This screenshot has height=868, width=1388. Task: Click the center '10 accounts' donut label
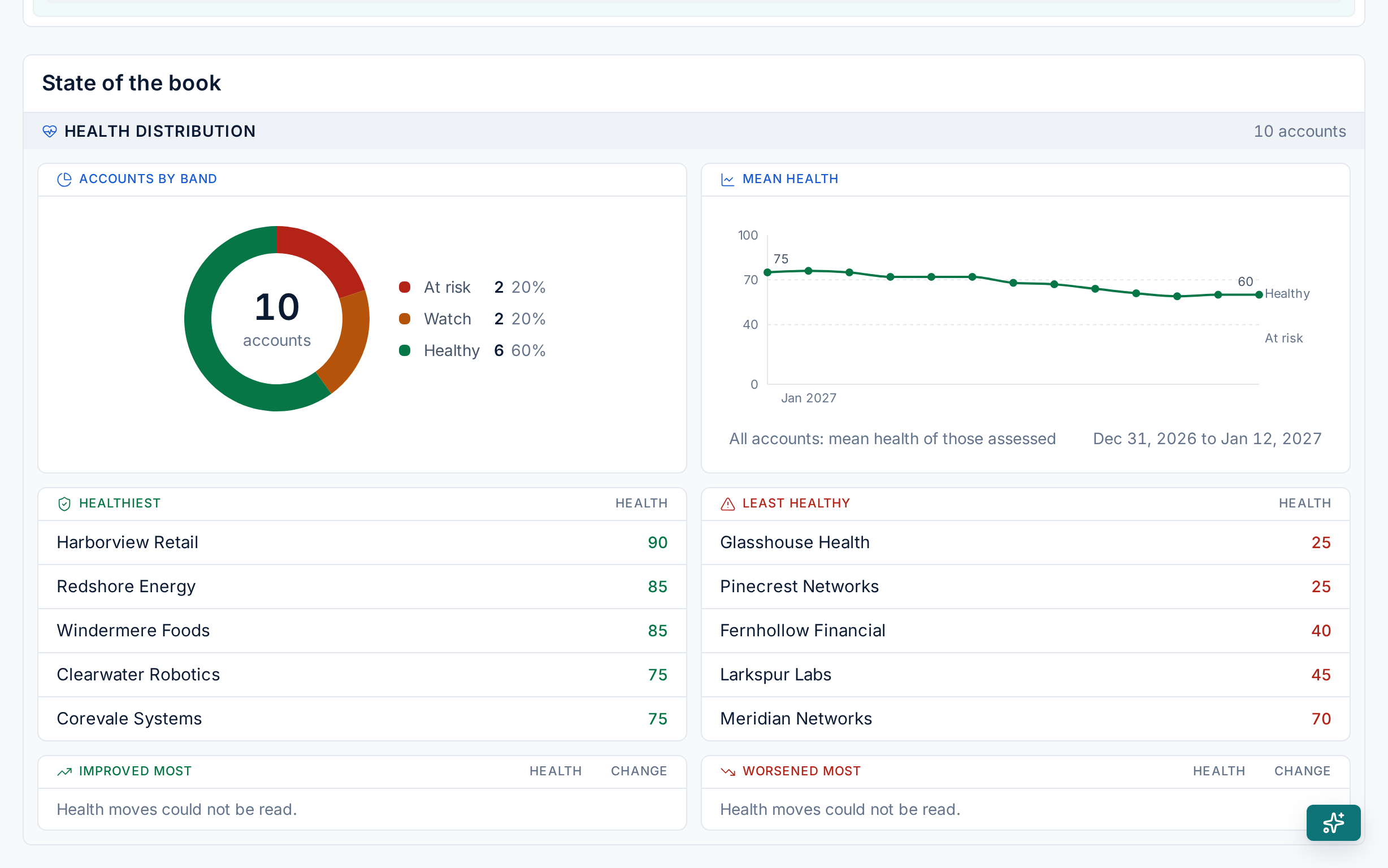tap(277, 319)
